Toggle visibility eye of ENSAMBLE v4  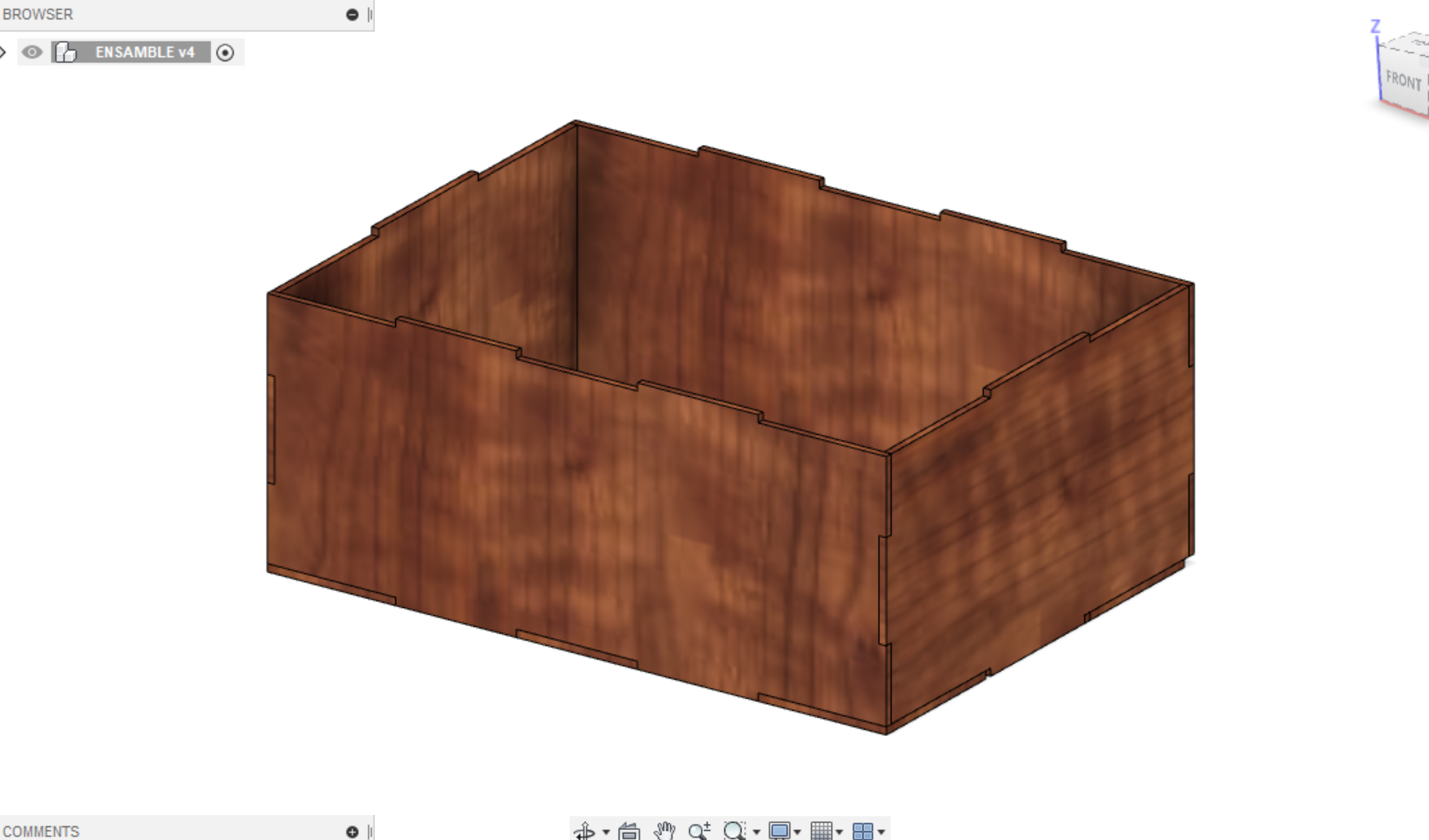32,52
